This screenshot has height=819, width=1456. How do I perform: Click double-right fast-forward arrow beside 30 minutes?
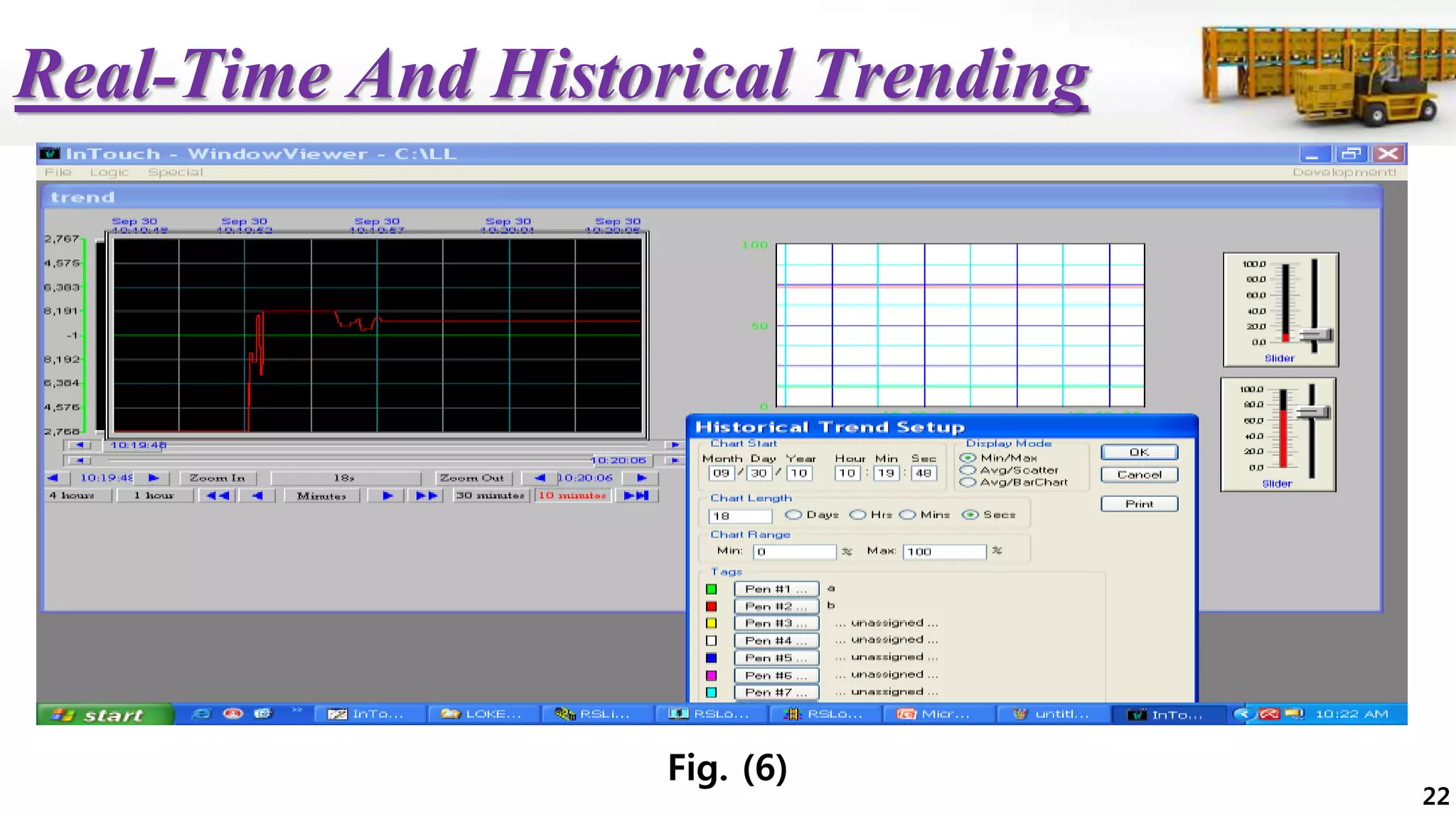click(x=427, y=496)
